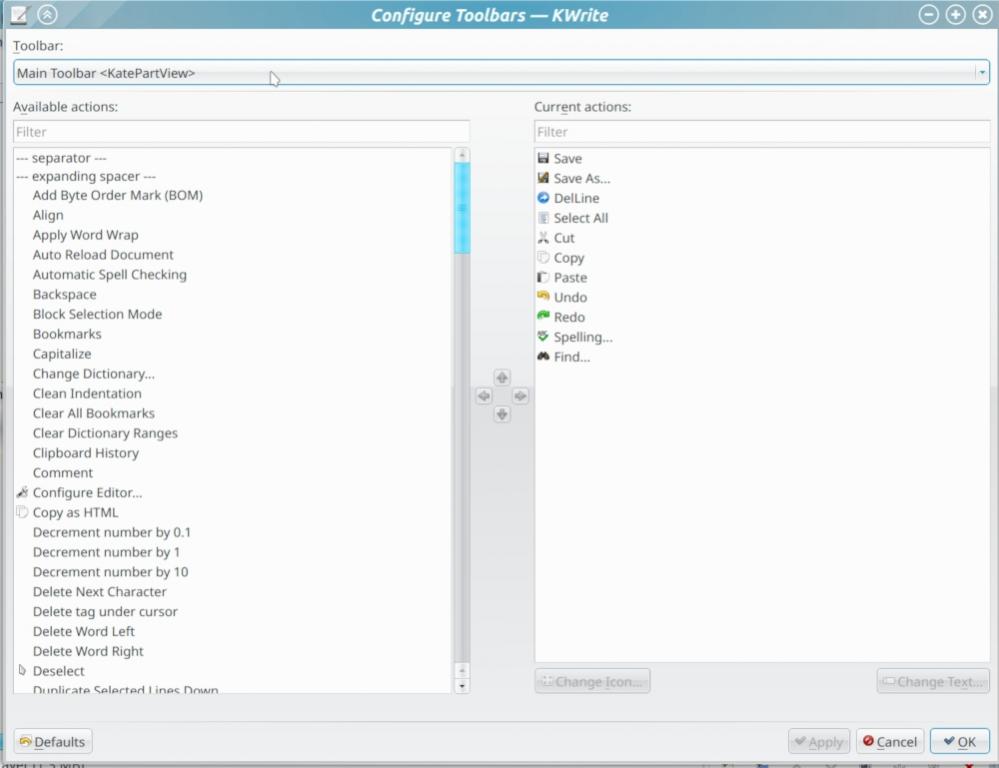Focus the Available actions filter field
The image size is (999, 768).
click(x=241, y=132)
